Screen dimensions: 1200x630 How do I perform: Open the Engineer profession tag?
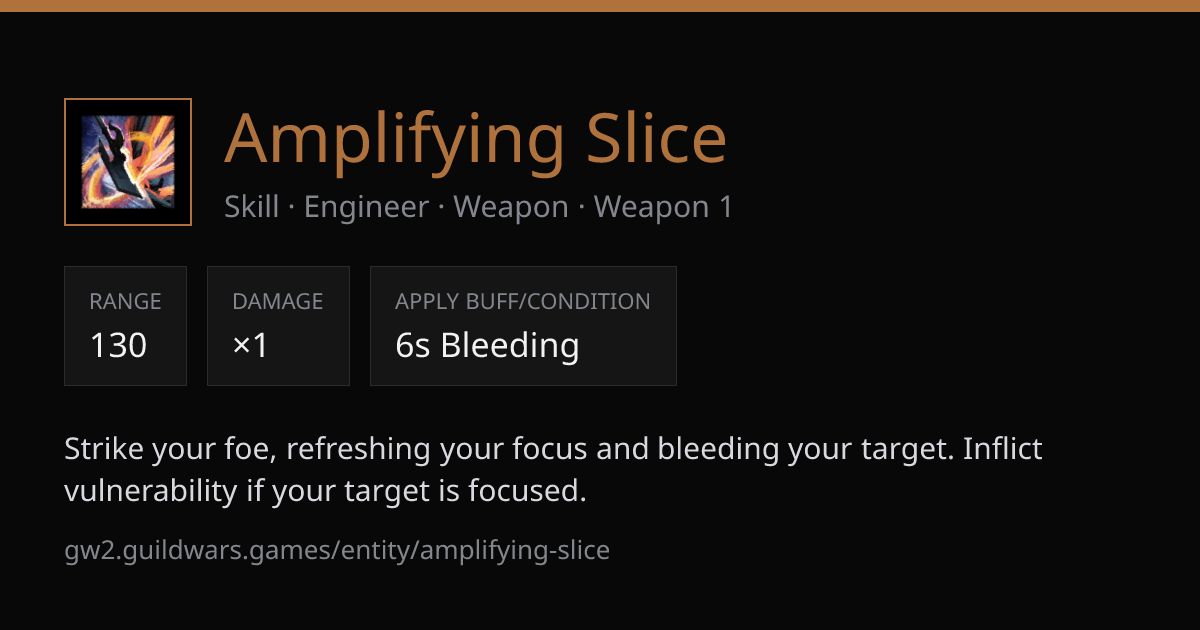tap(367, 207)
